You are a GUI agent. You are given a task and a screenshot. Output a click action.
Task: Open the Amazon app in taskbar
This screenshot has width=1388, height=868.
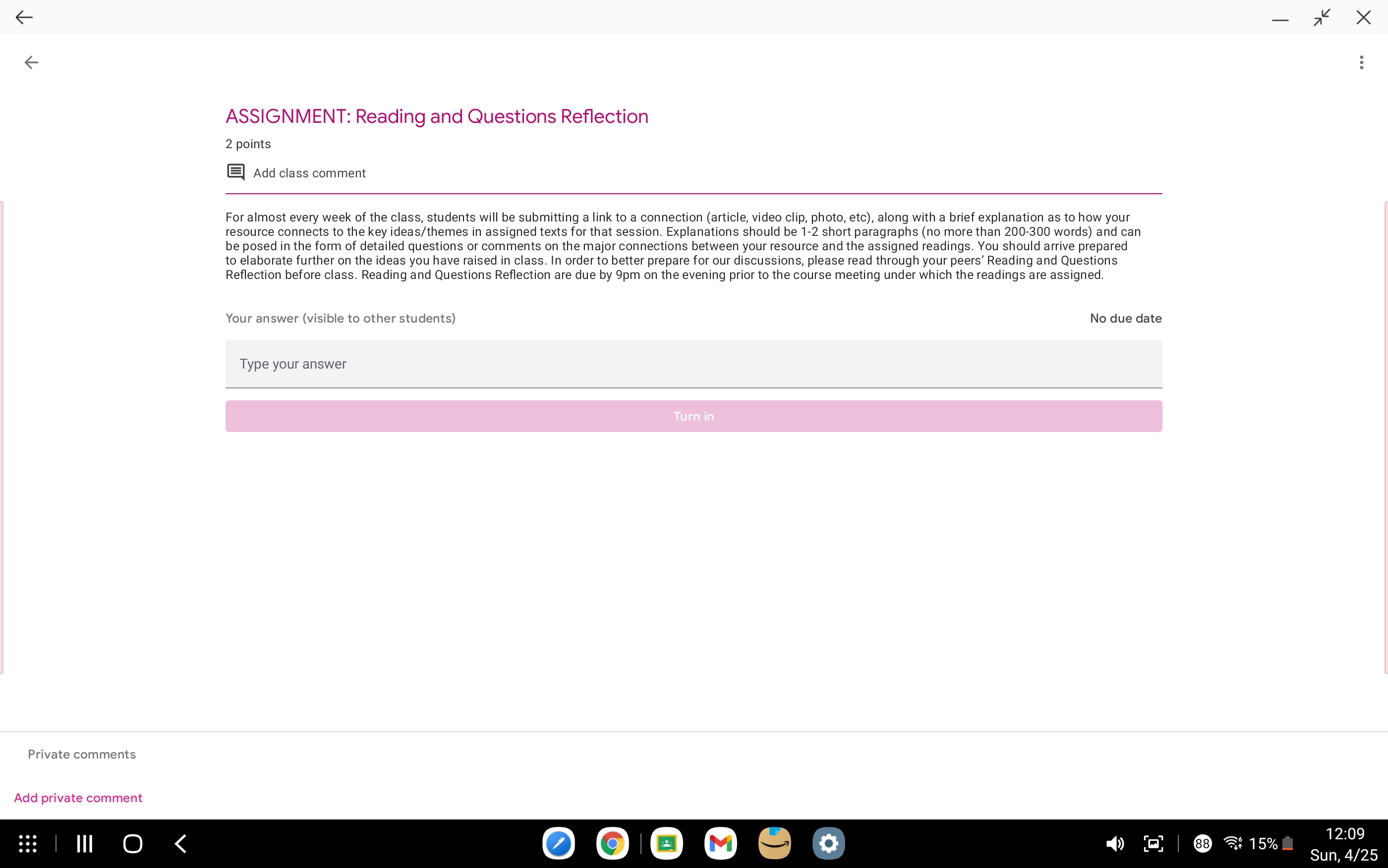click(774, 843)
